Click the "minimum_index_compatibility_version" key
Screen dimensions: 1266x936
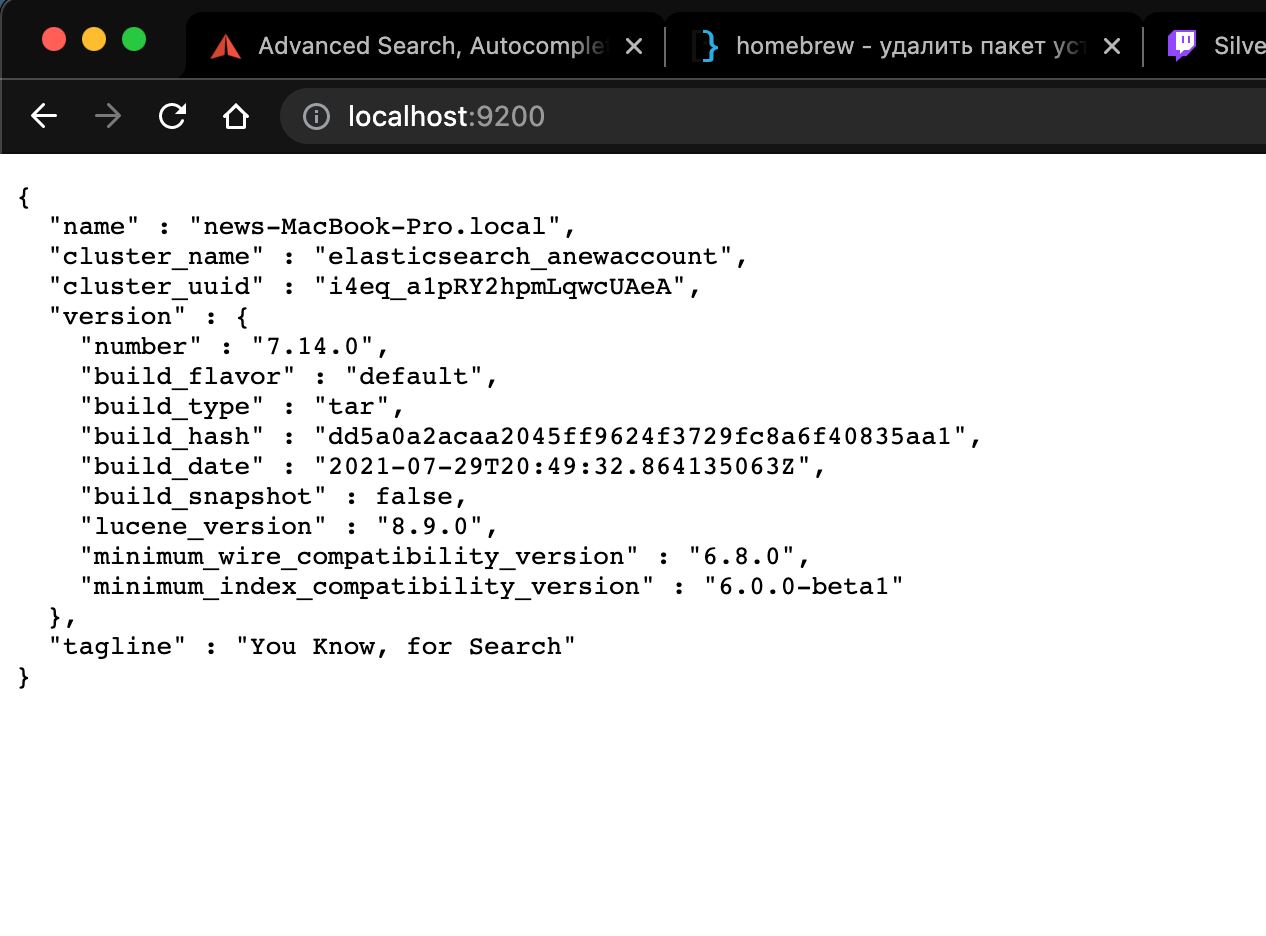(367, 586)
